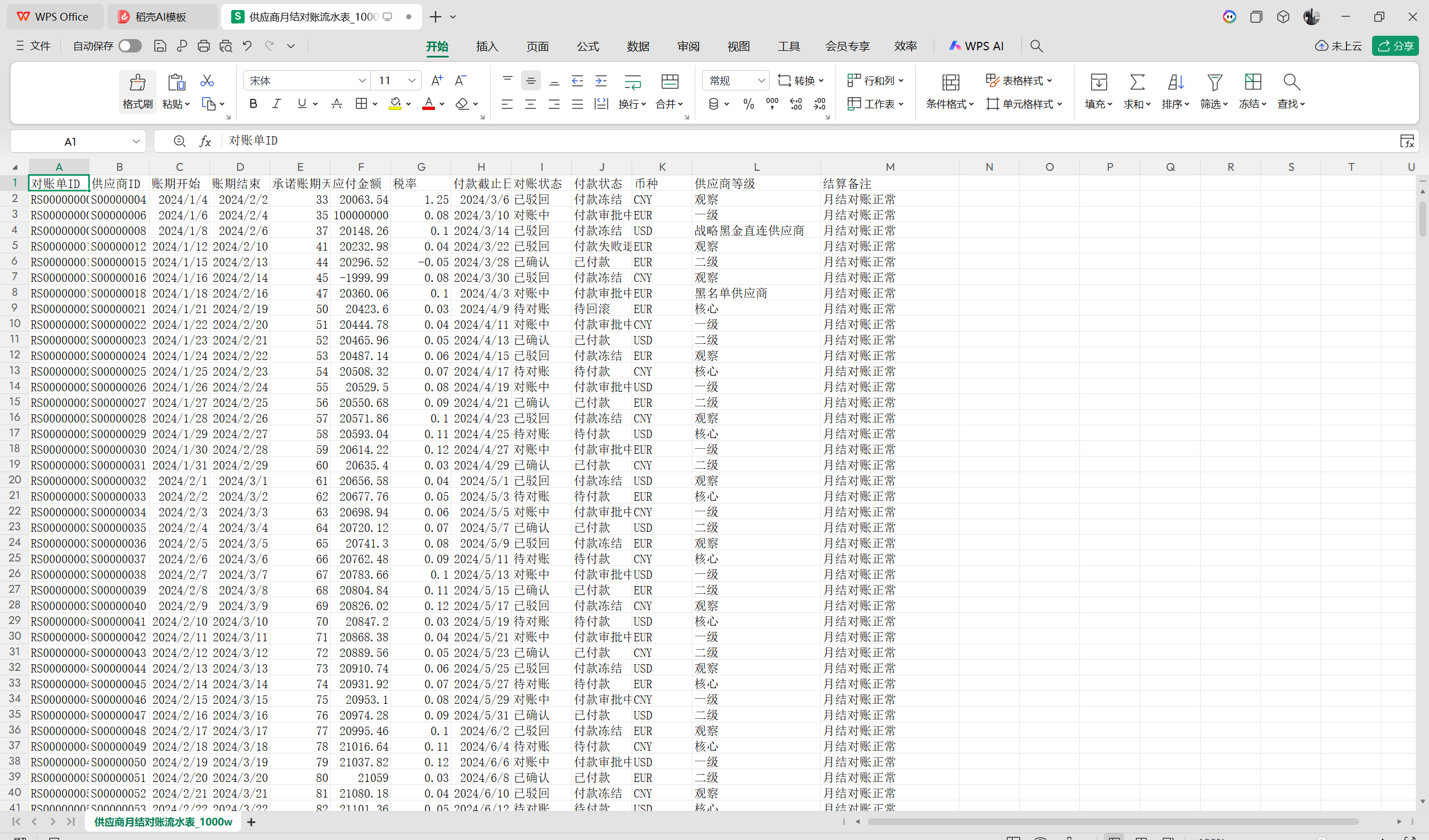Click the Filter (筛选) funnel icon

point(1214,83)
